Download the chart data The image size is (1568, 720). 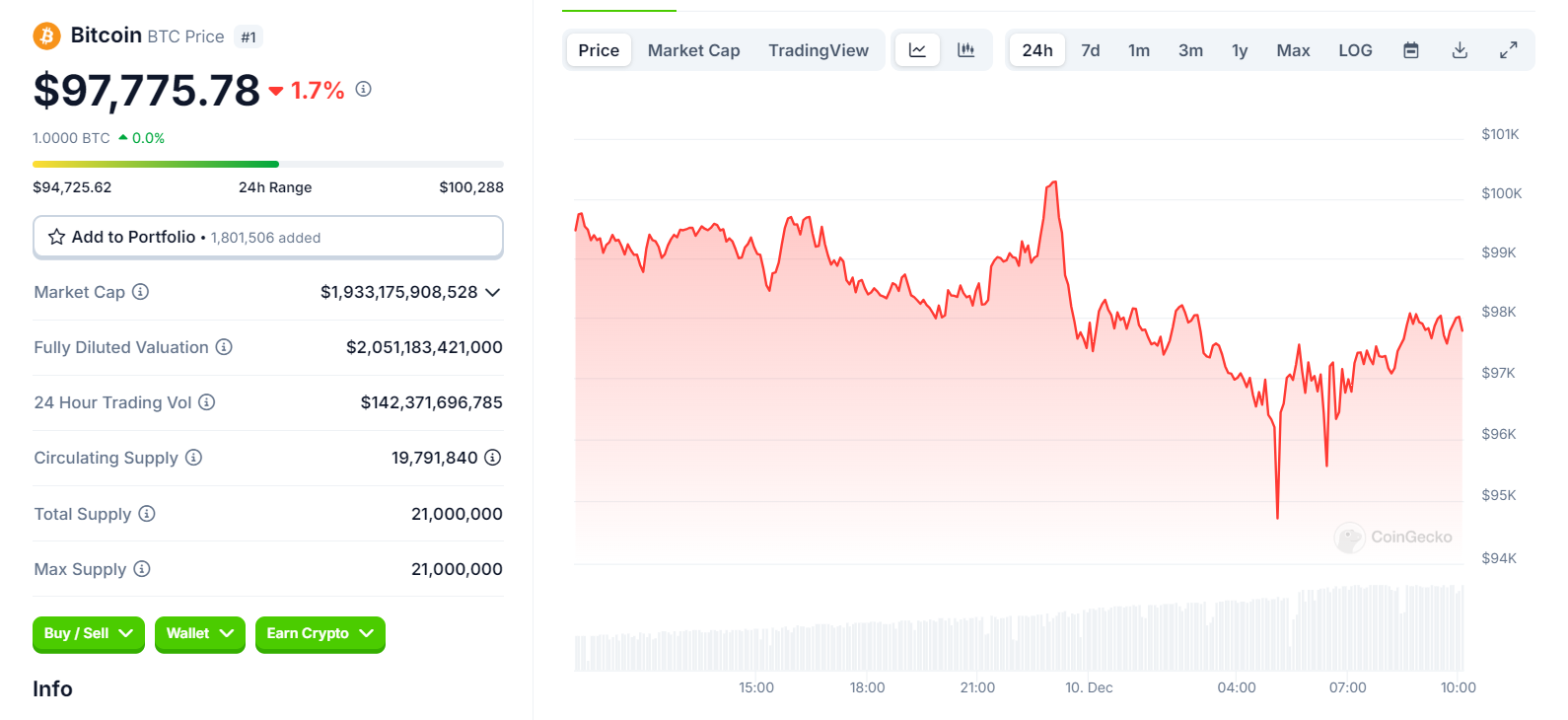tap(1461, 50)
